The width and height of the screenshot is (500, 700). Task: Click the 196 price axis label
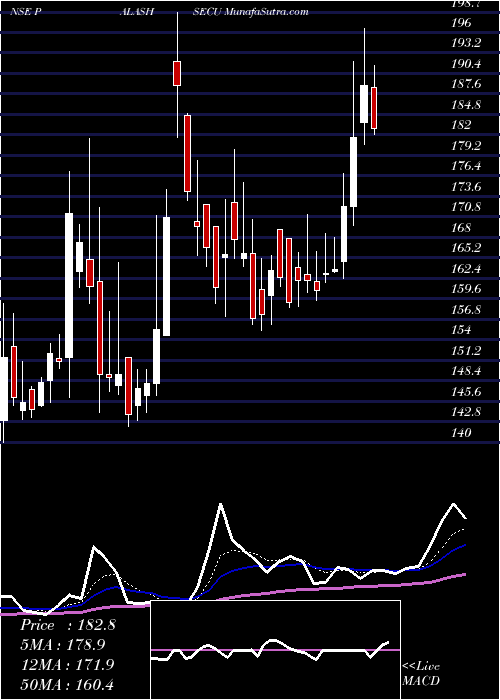pos(462,22)
